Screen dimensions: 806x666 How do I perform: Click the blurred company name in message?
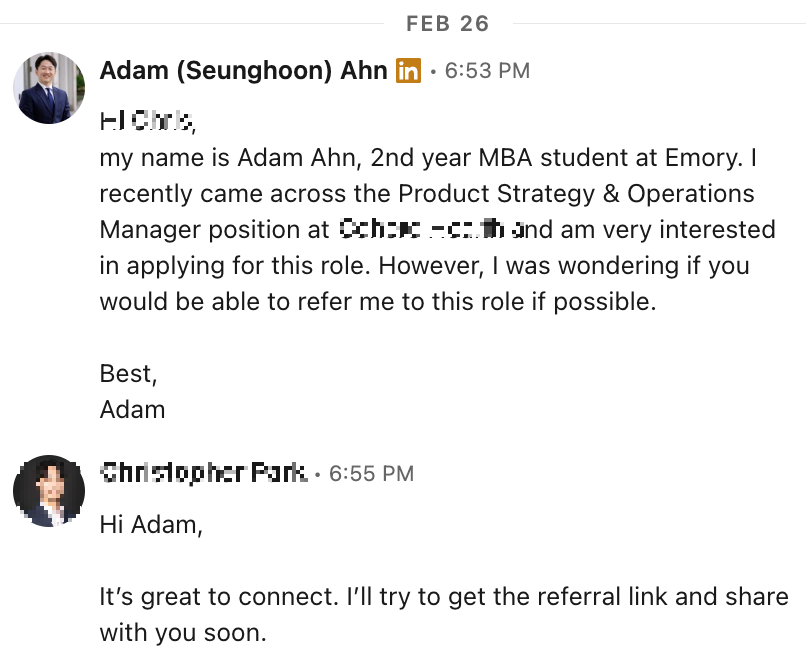pyautogui.click(x=430, y=230)
